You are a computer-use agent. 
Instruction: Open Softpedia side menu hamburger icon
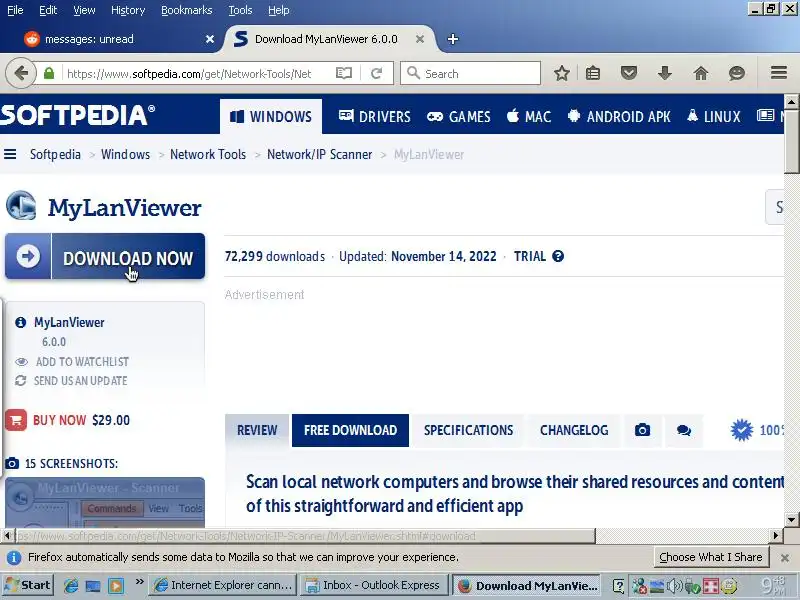[10, 154]
